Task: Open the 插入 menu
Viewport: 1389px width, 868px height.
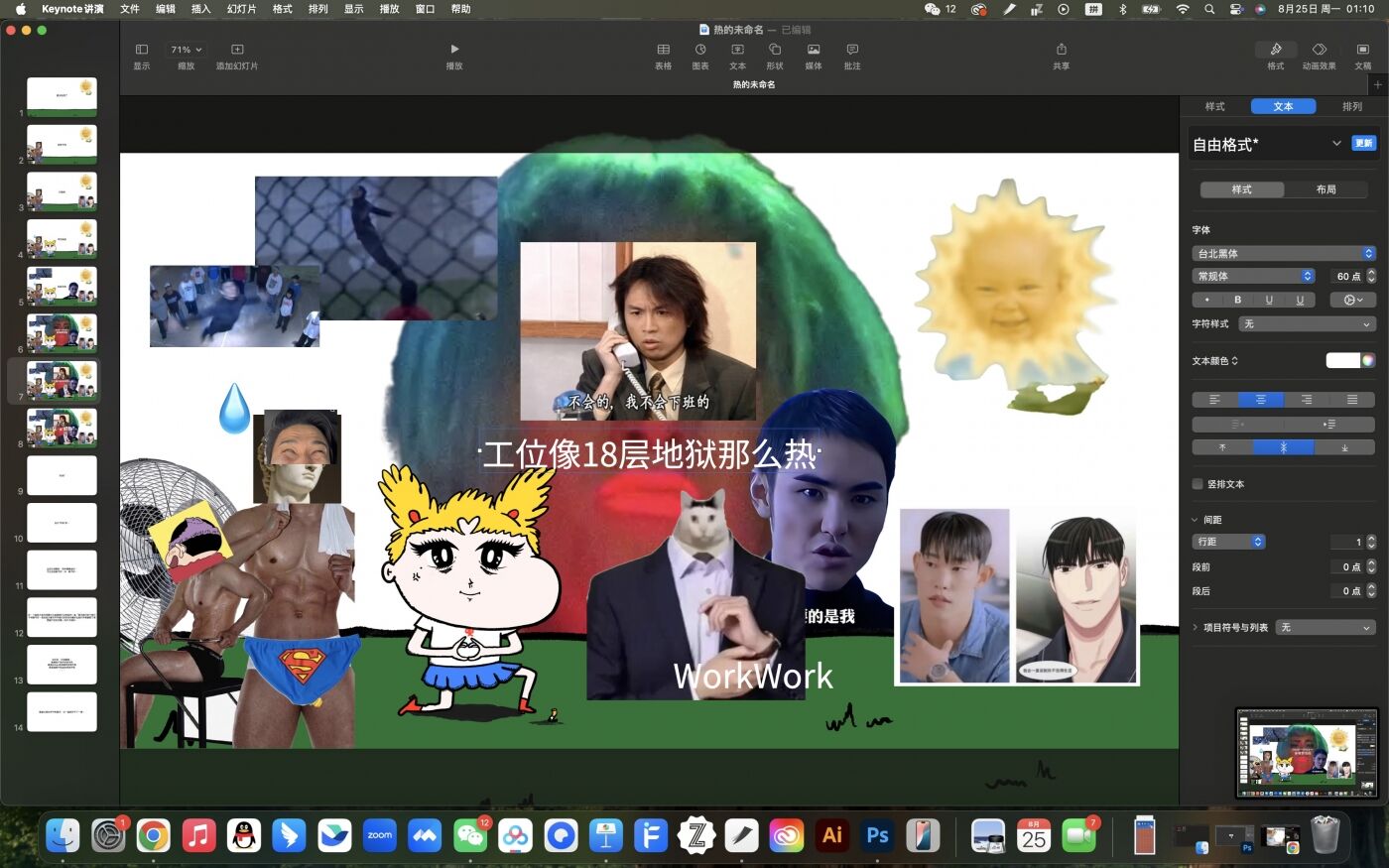Action: point(200,9)
